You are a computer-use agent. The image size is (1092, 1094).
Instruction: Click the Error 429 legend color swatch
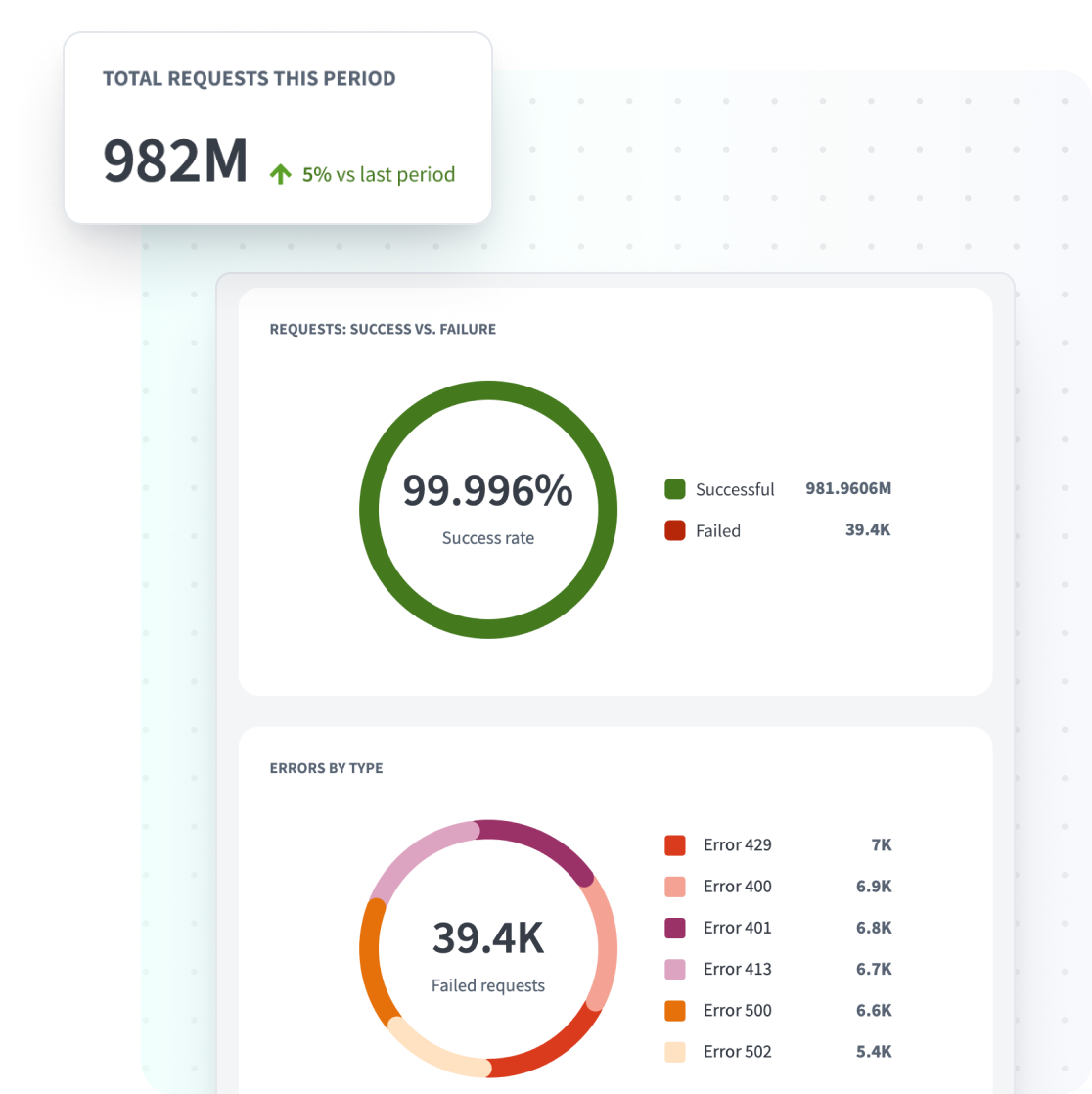(x=675, y=844)
